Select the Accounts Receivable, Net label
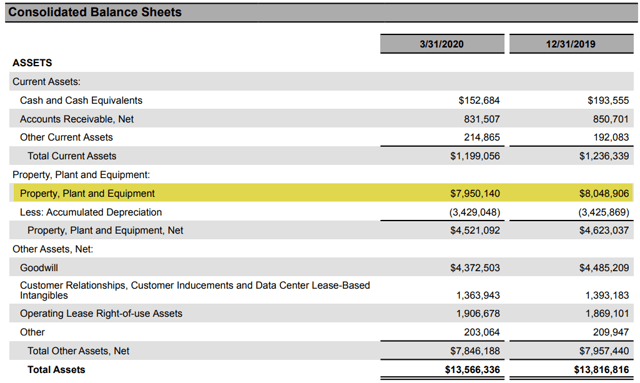The width and height of the screenshot is (640, 383). pos(77,119)
